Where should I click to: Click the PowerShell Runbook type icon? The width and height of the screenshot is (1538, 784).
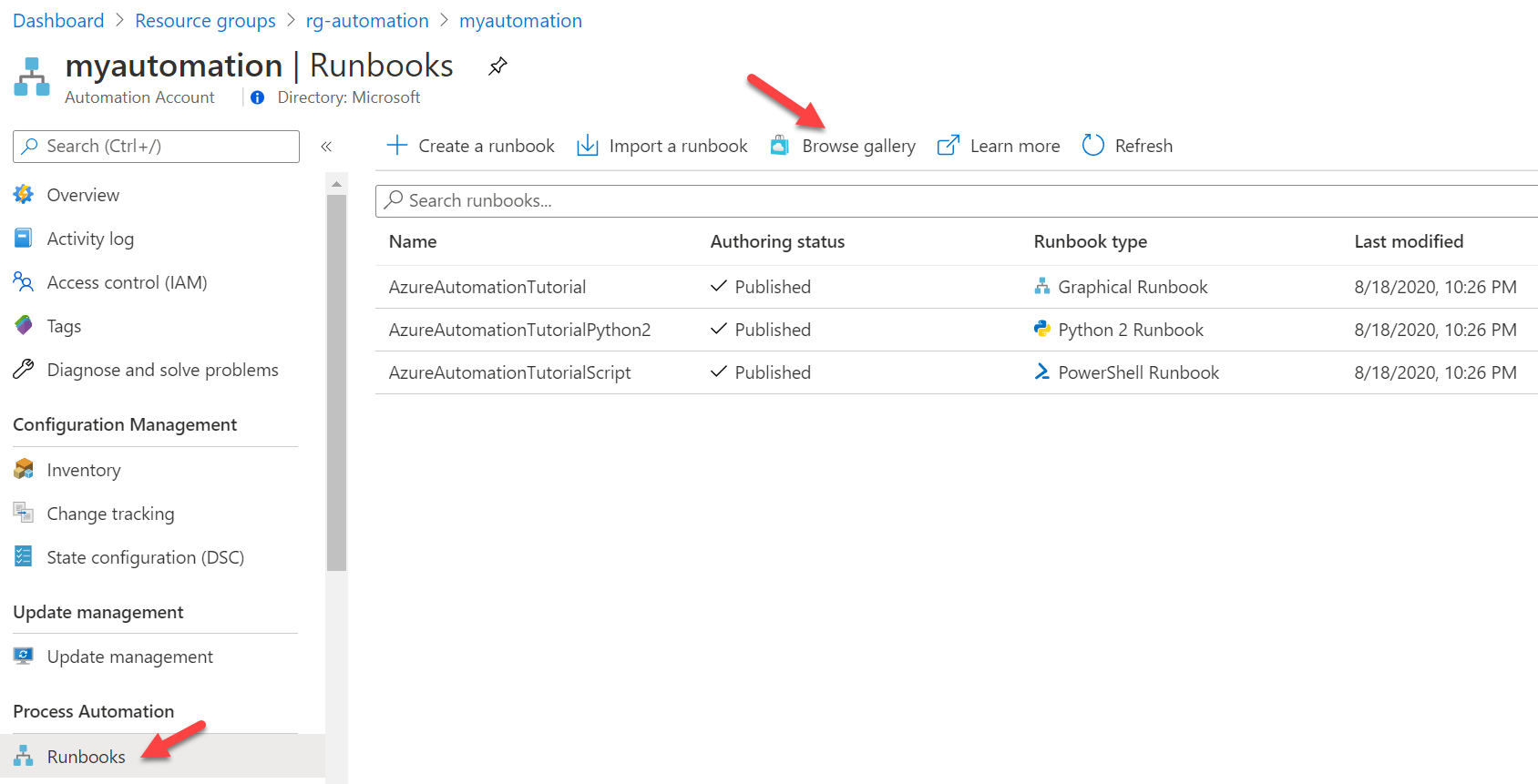point(1042,372)
